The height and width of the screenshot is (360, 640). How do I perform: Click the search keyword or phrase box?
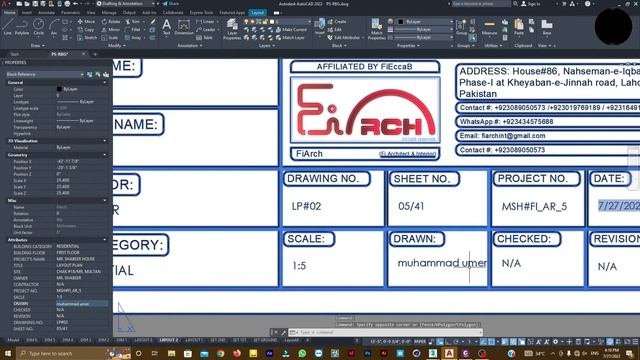tap(481, 4)
